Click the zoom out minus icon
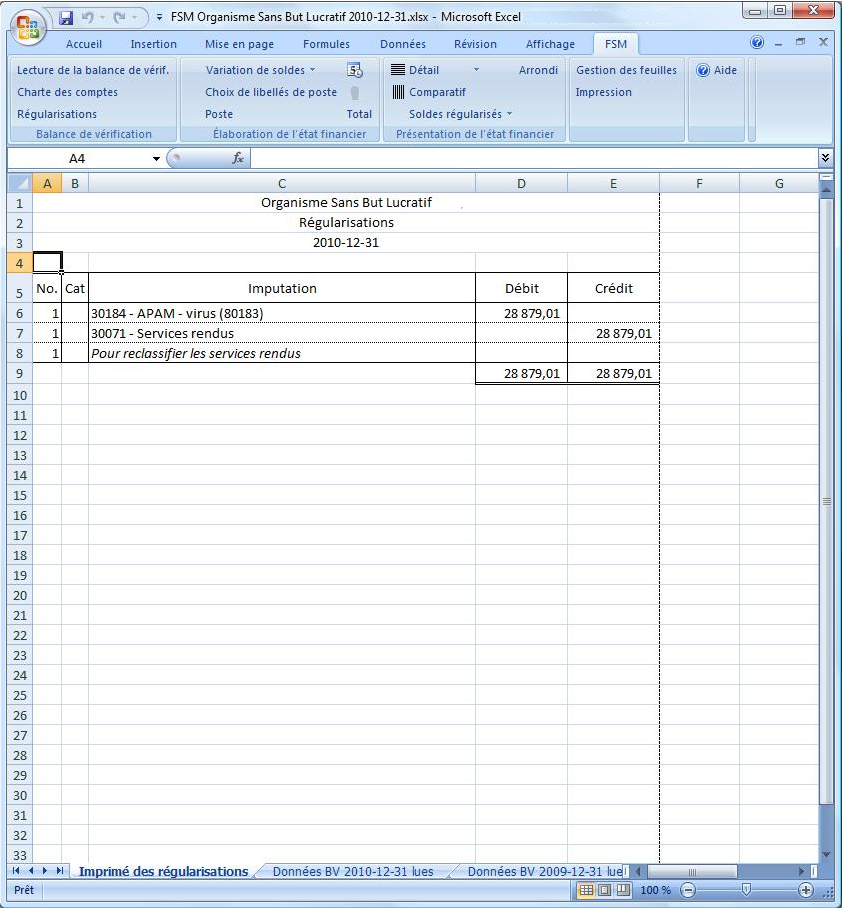Viewport: 843px width, 908px height. click(x=688, y=890)
